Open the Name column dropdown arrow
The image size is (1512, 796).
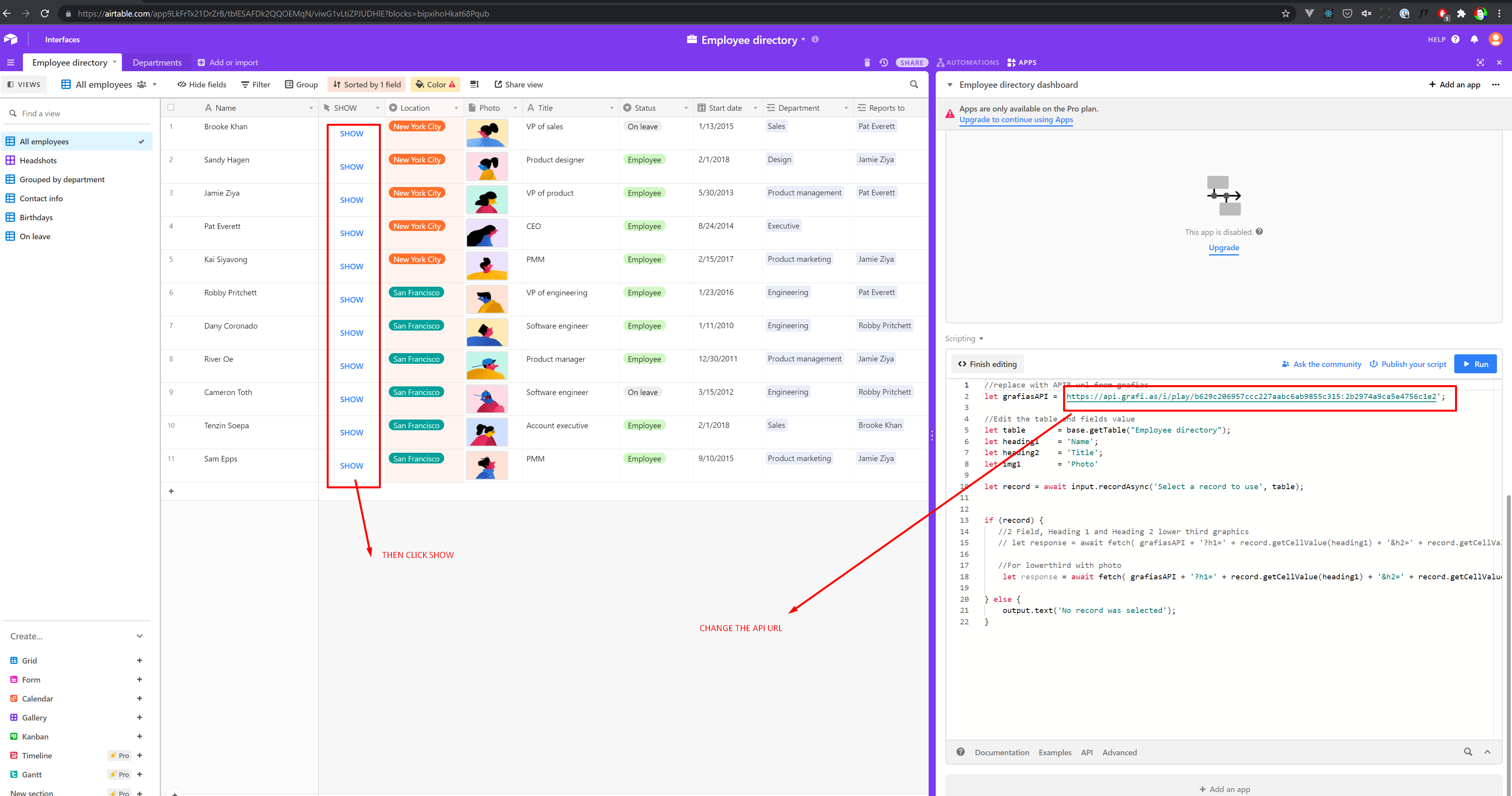point(310,108)
